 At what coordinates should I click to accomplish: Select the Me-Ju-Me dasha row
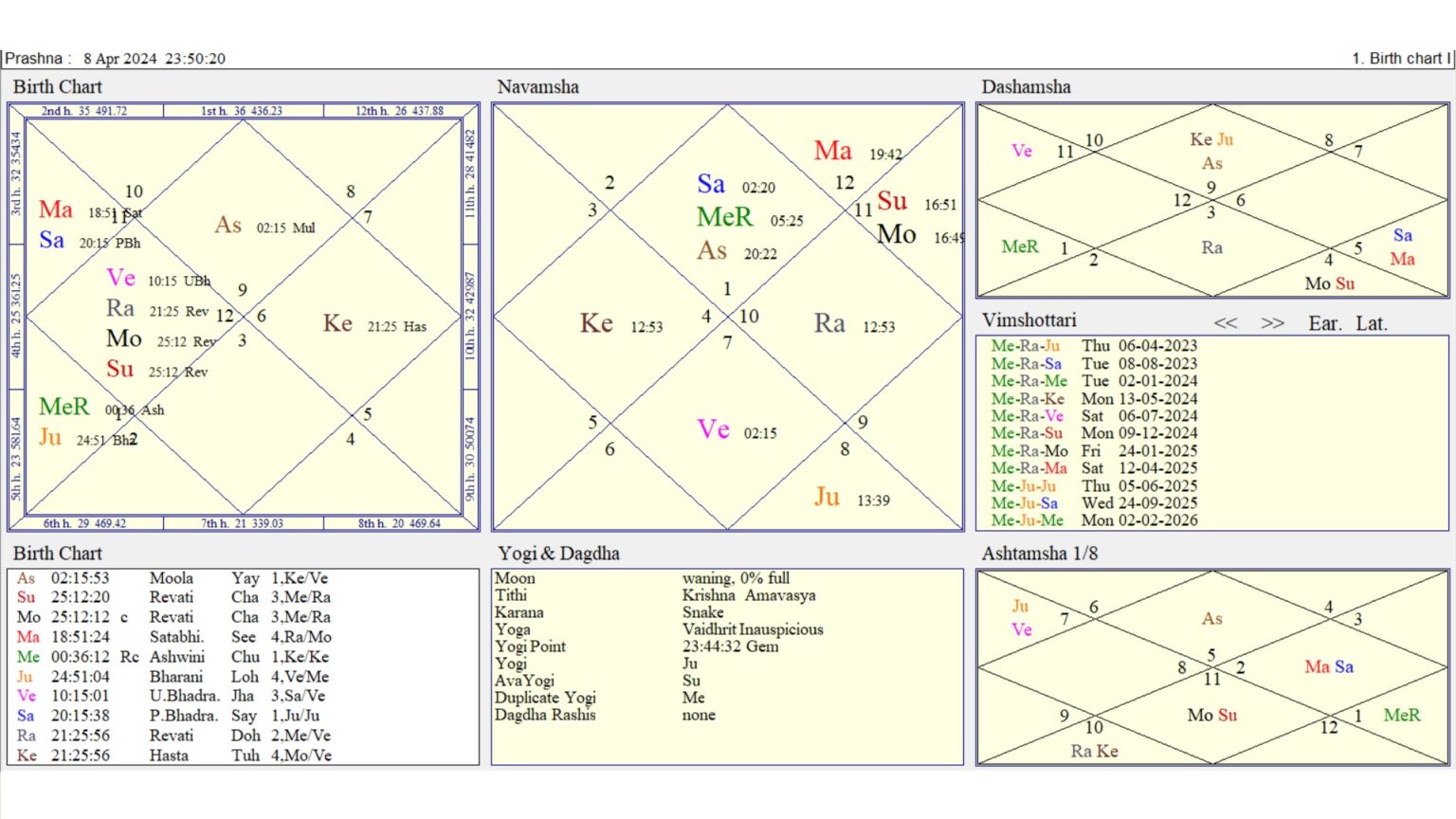[x=1094, y=519]
